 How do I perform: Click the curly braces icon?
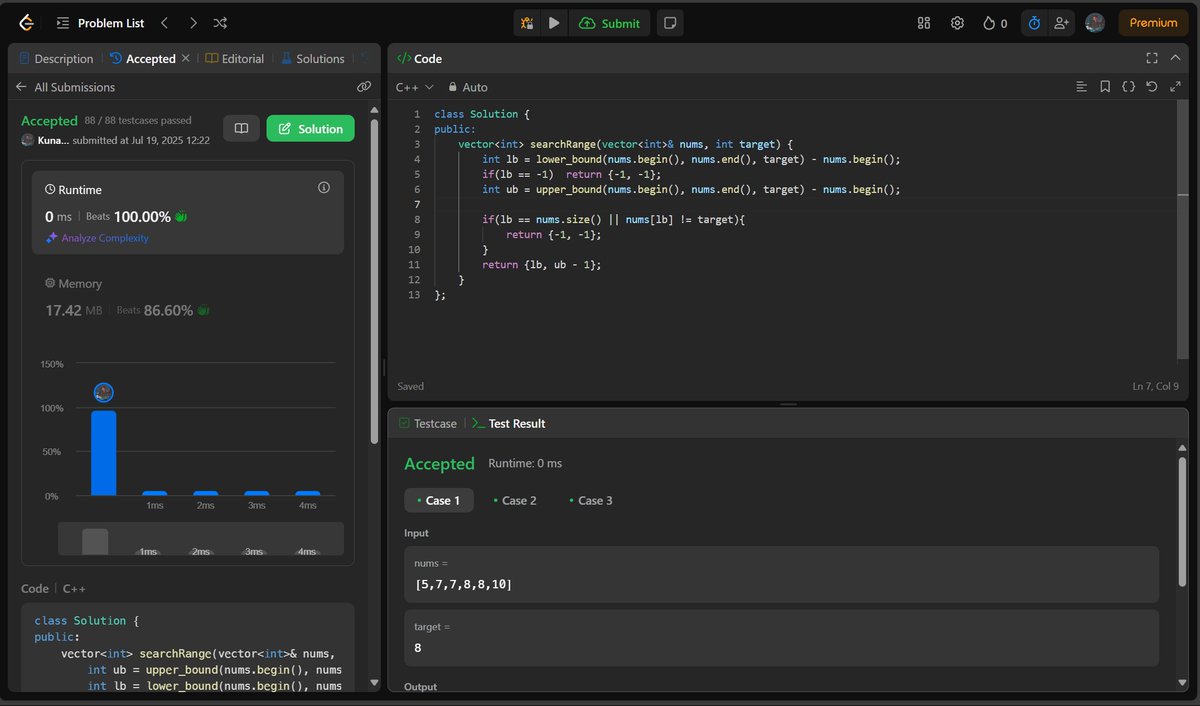coord(1128,87)
